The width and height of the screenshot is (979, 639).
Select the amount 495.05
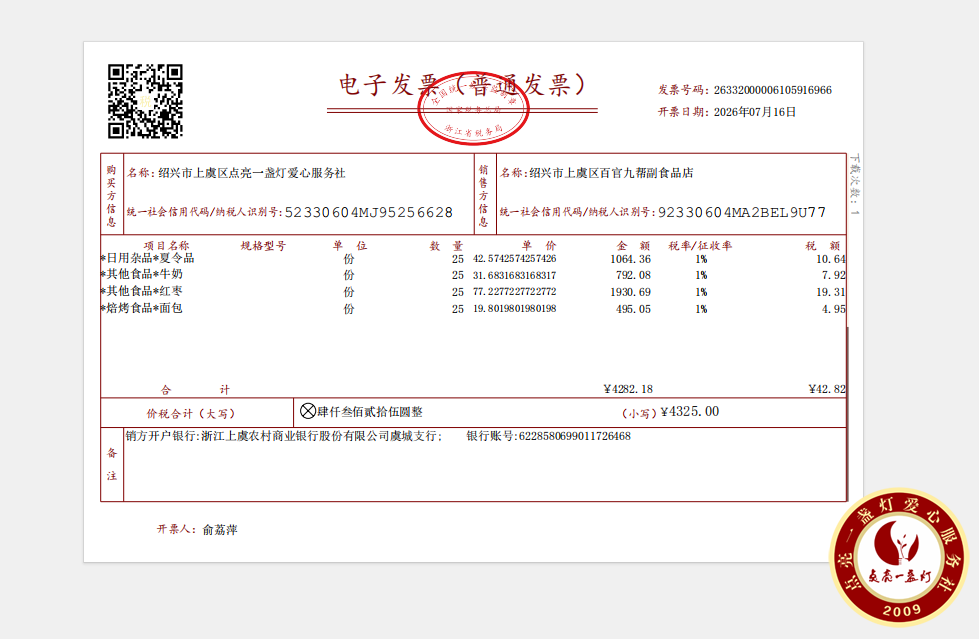633,309
